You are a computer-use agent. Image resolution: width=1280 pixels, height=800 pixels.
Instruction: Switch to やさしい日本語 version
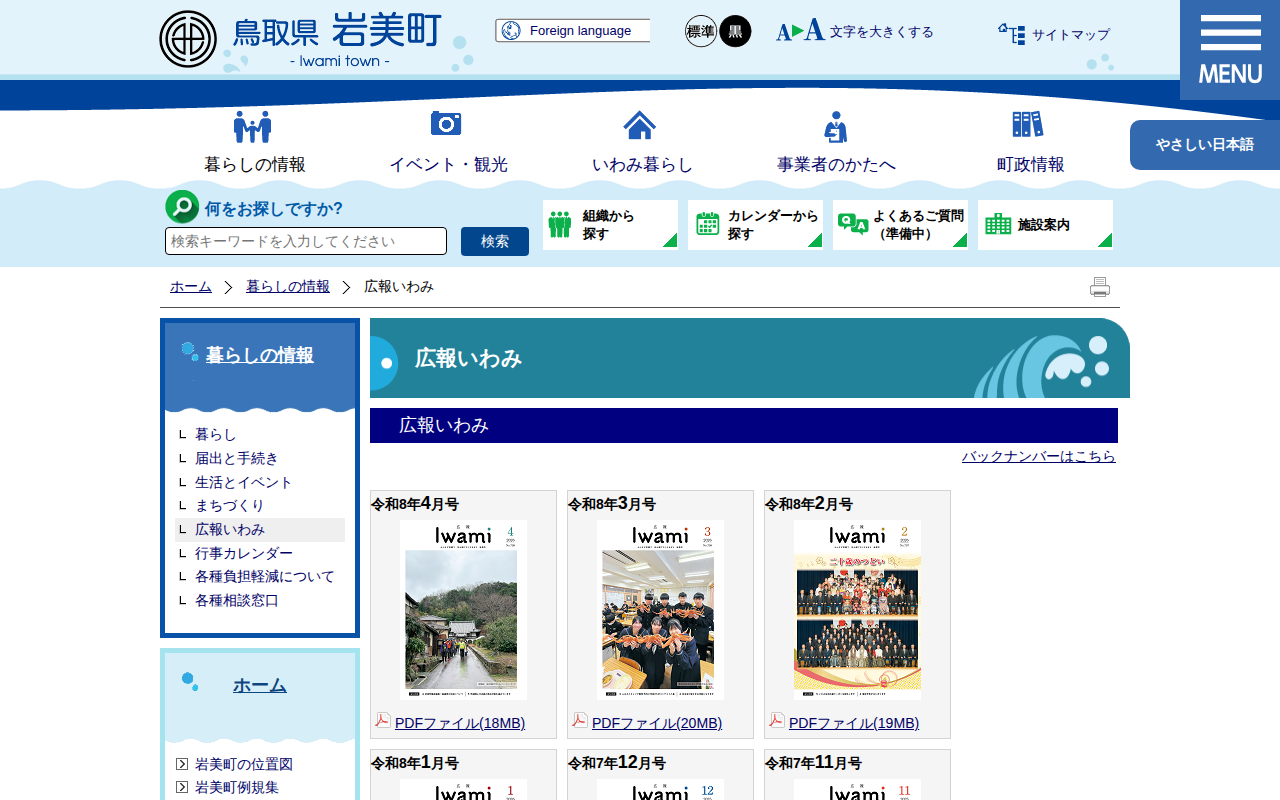(x=1205, y=145)
